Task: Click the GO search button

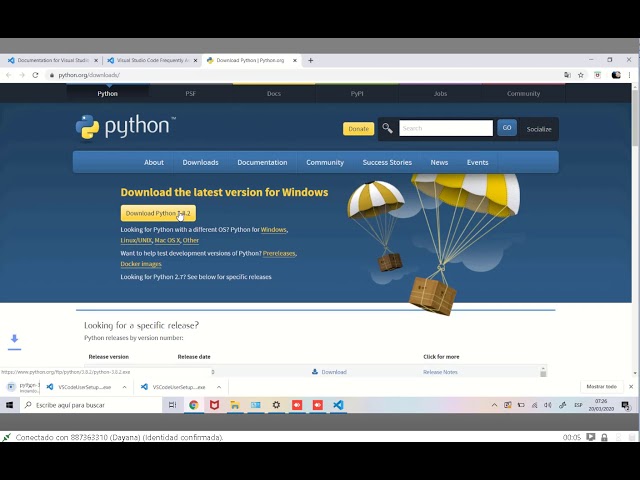Action: coord(507,128)
